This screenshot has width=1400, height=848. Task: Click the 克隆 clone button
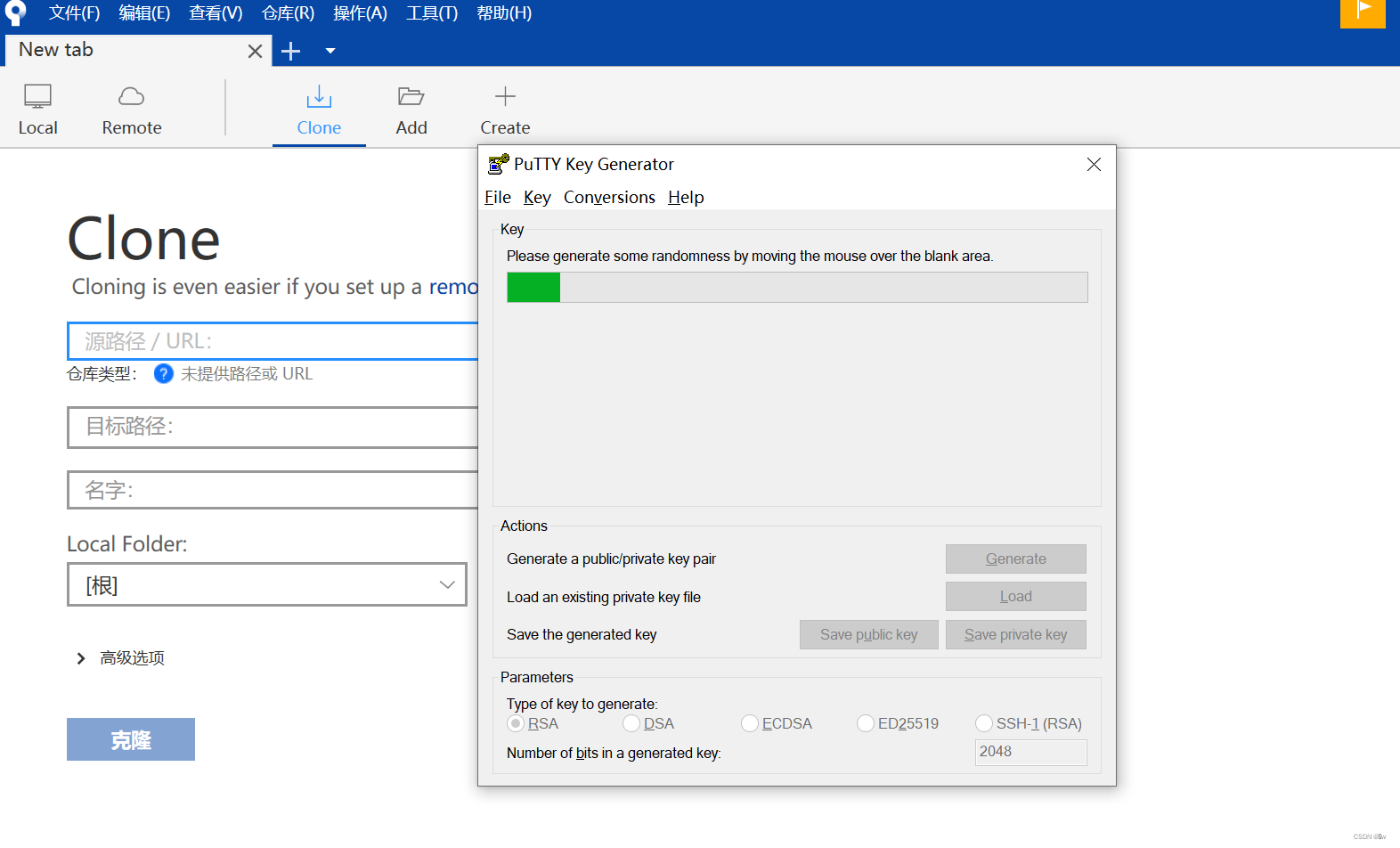point(131,739)
